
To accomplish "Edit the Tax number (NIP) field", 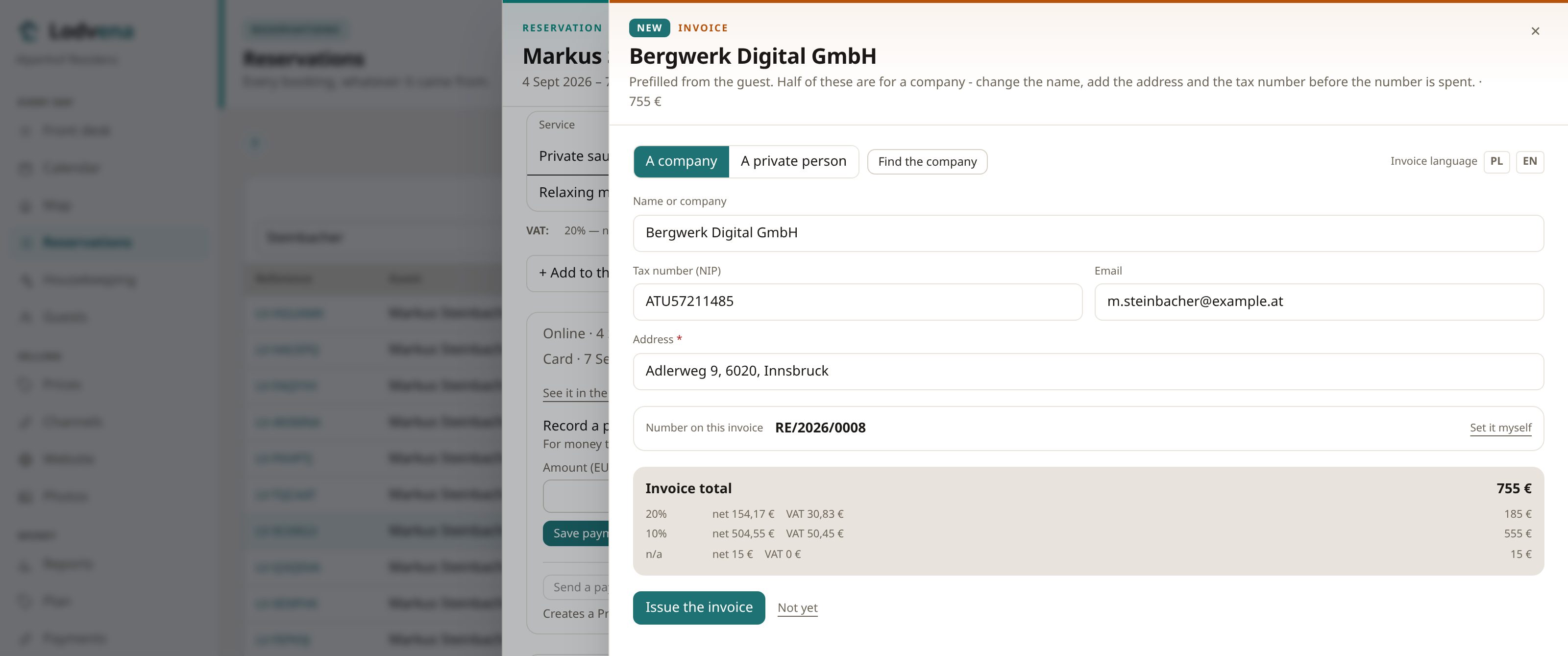I will (857, 302).
